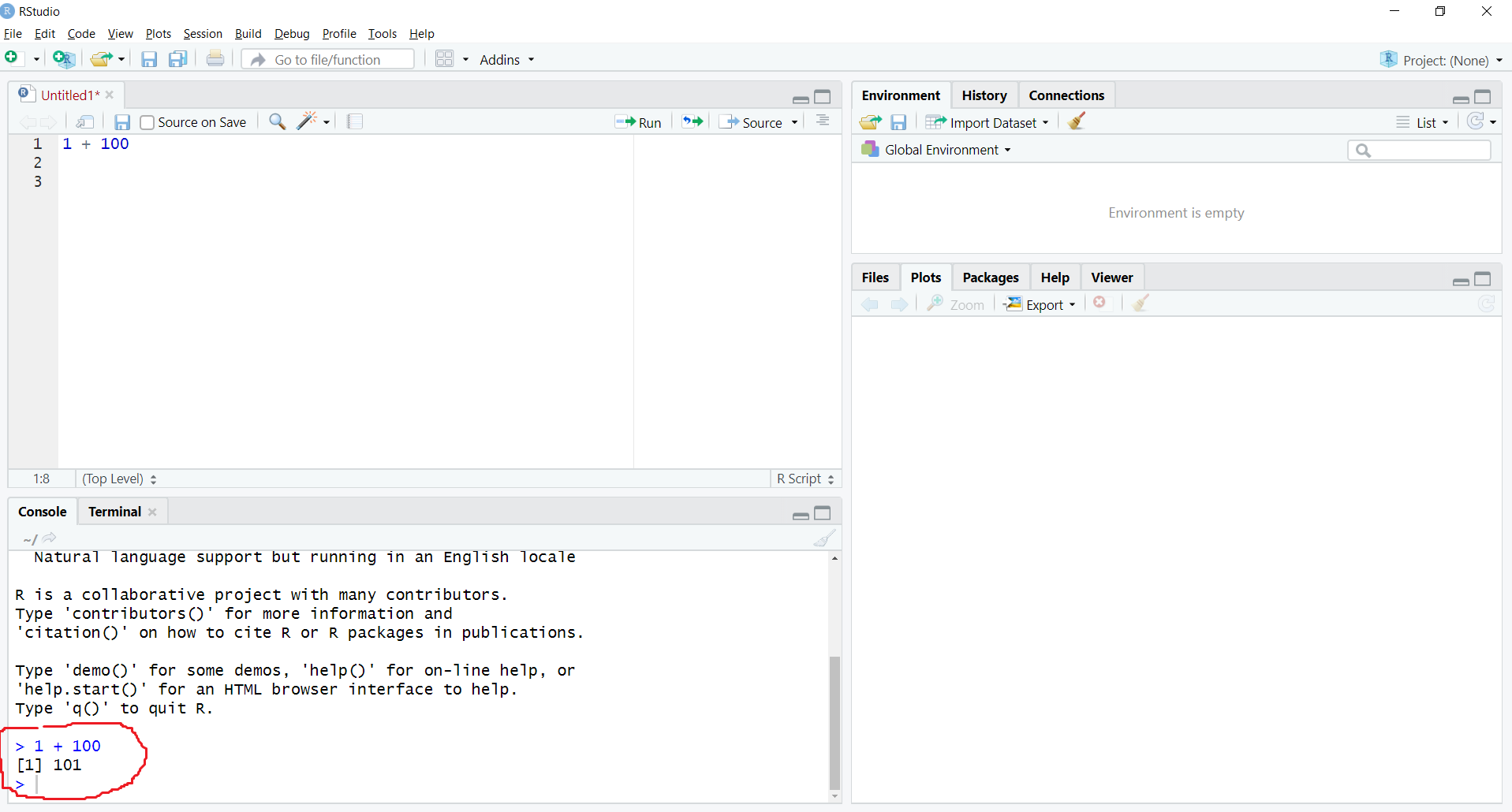The height and width of the screenshot is (812, 1512).
Task: Close the Terminal tab
Action: 152,512
